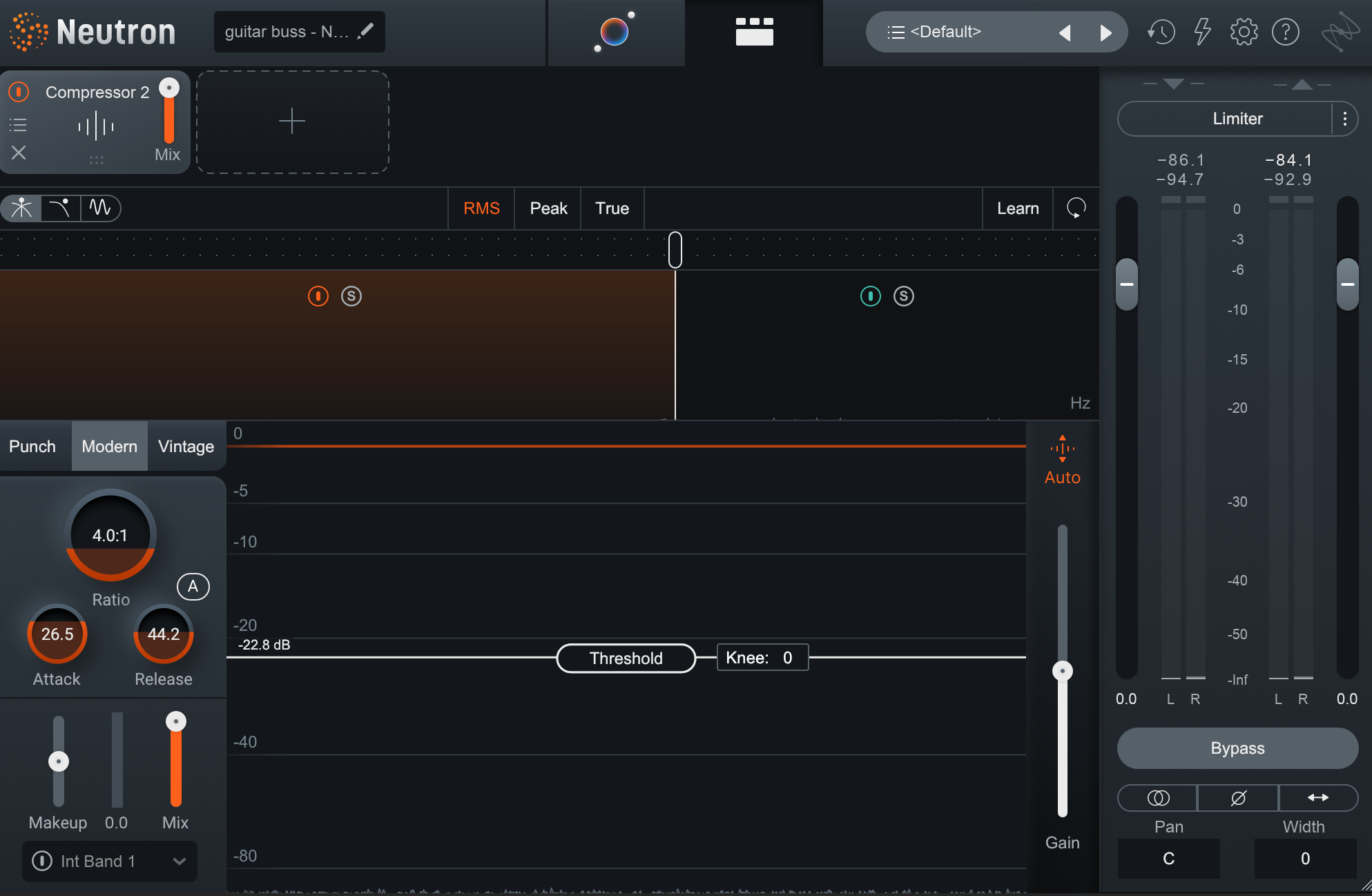Switch to Modern compressor mode
Screen dimensions: 1372x896
[110, 447]
